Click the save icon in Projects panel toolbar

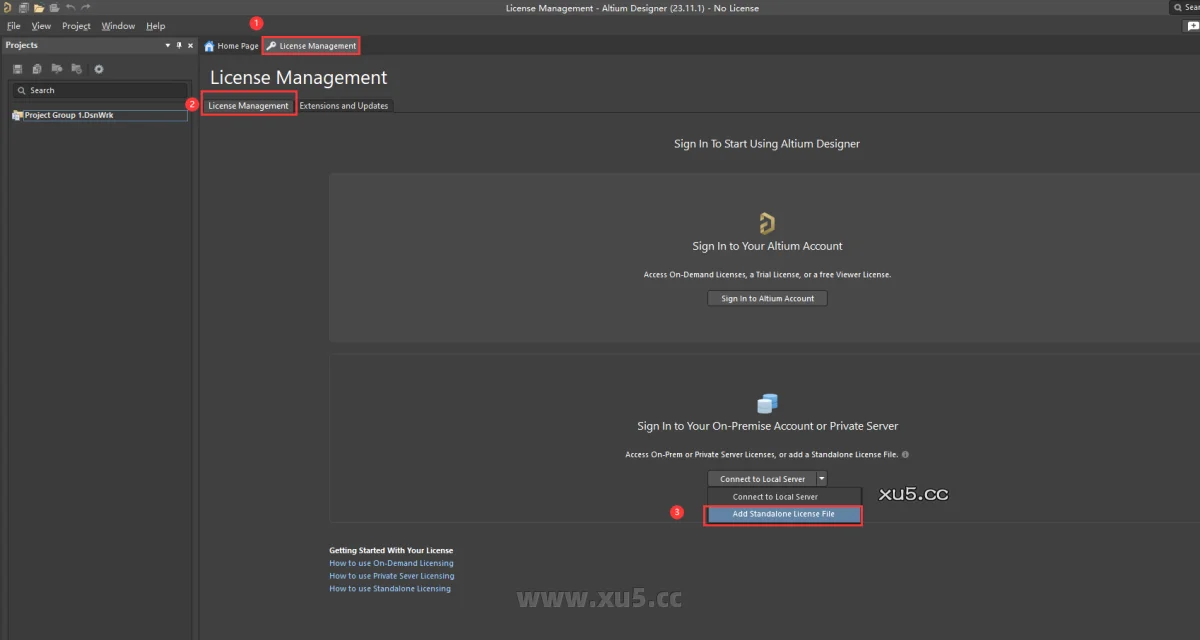pyautogui.click(x=18, y=69)
